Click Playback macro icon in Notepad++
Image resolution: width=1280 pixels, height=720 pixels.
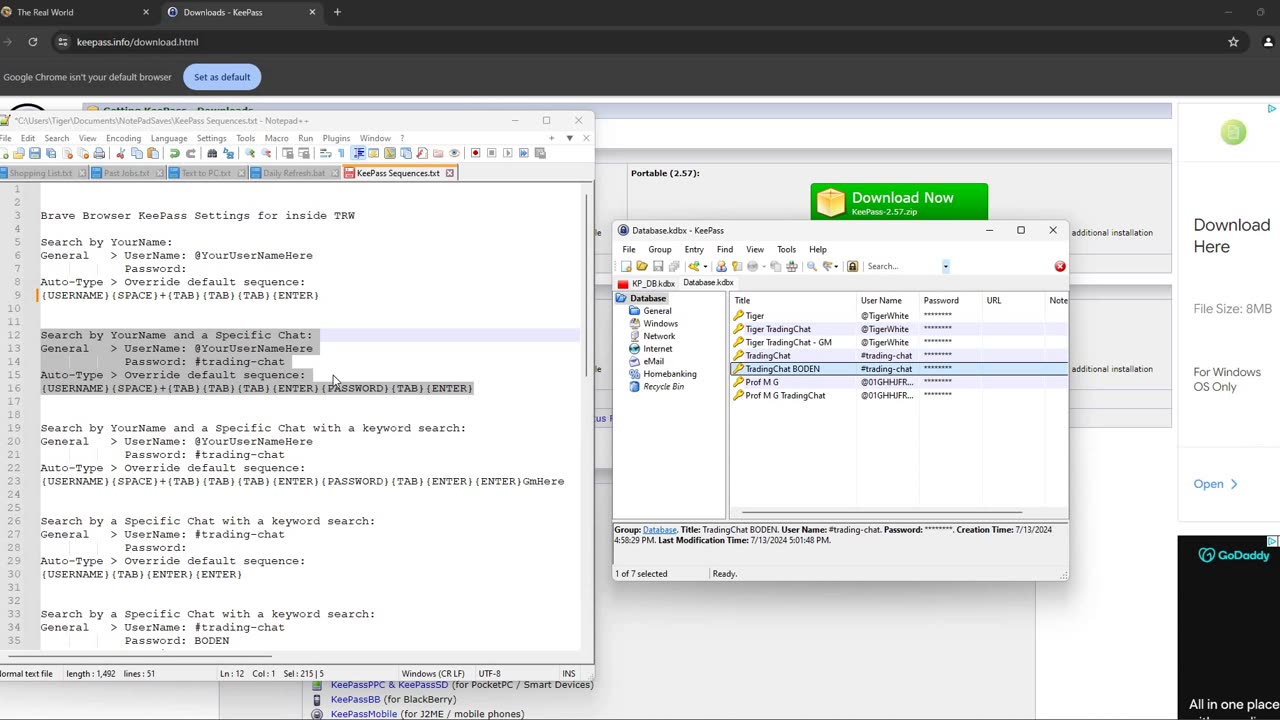pyautogui.click(x=507, y=153)
